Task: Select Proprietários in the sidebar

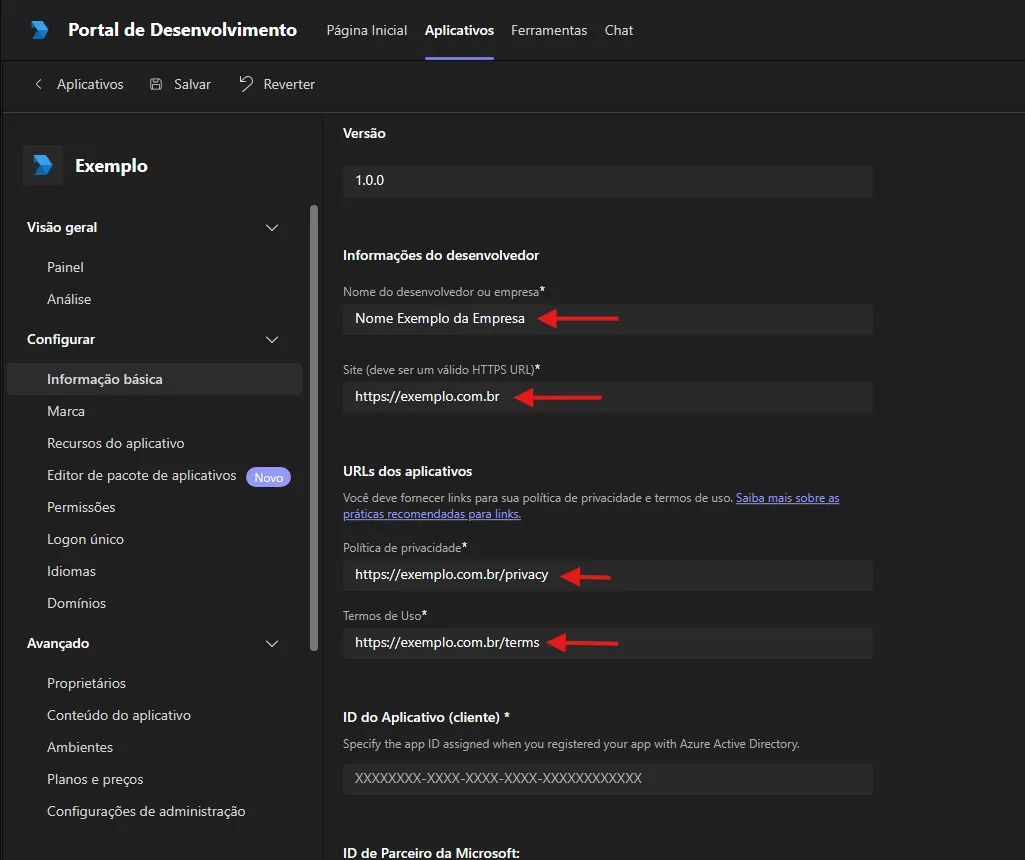Action: (86, 683)
